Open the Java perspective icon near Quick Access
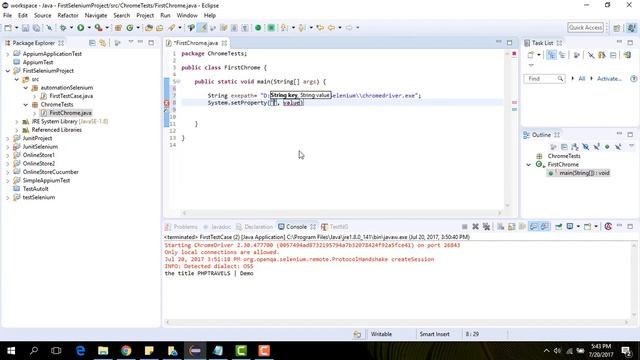 [631, 28]
